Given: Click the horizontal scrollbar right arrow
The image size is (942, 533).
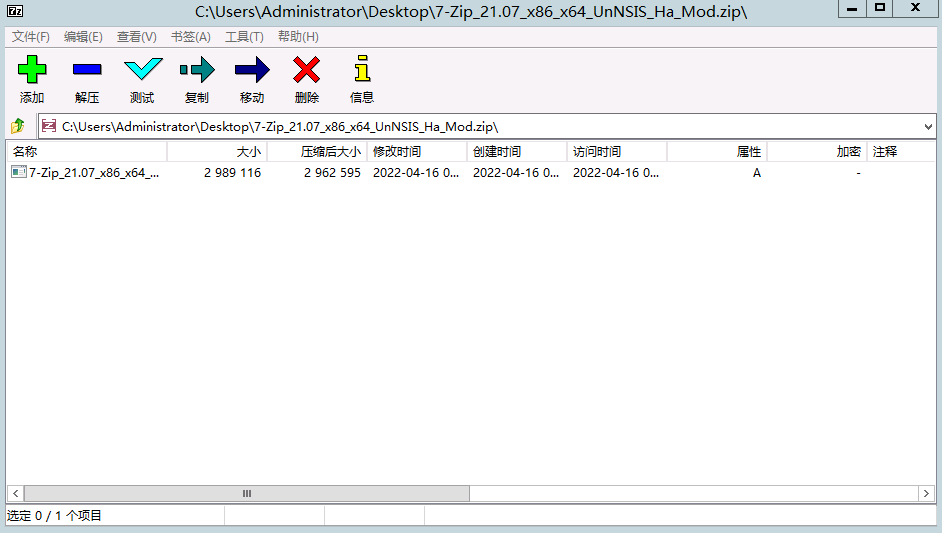Looking at the screenshot, I should tap(926, 493).
